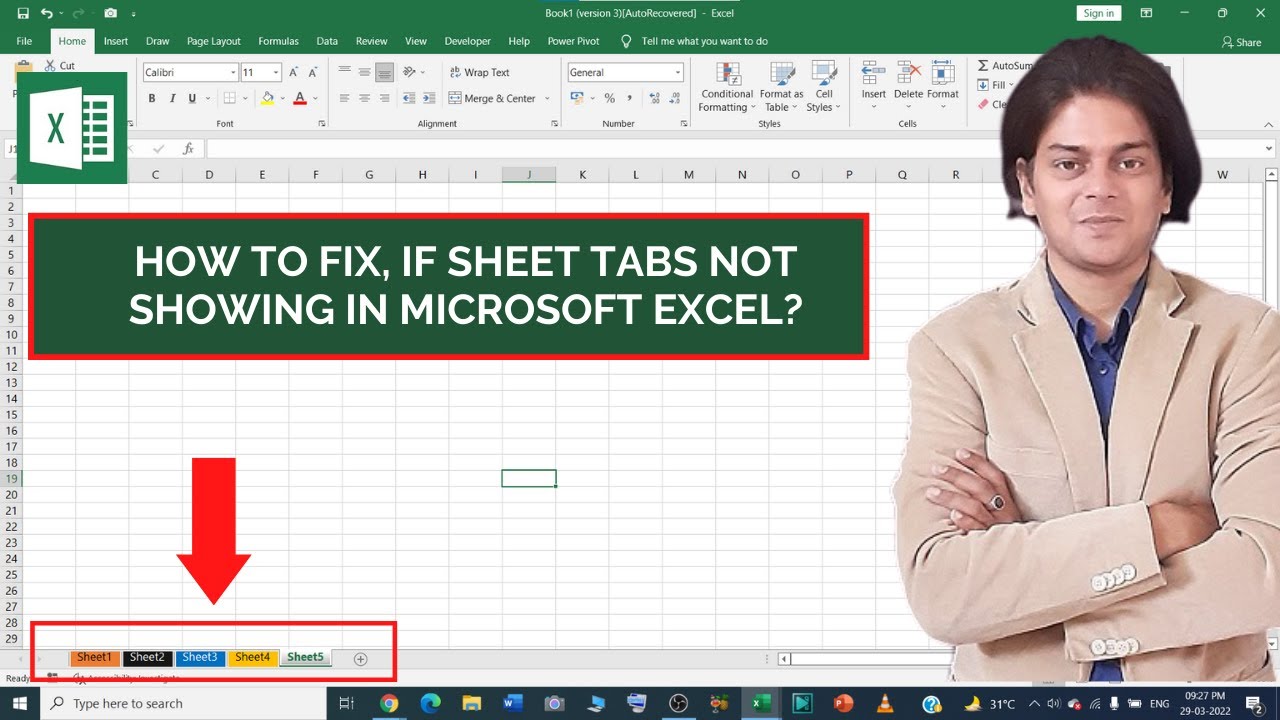Launch VLC media player from taskbar

point(885,704)
